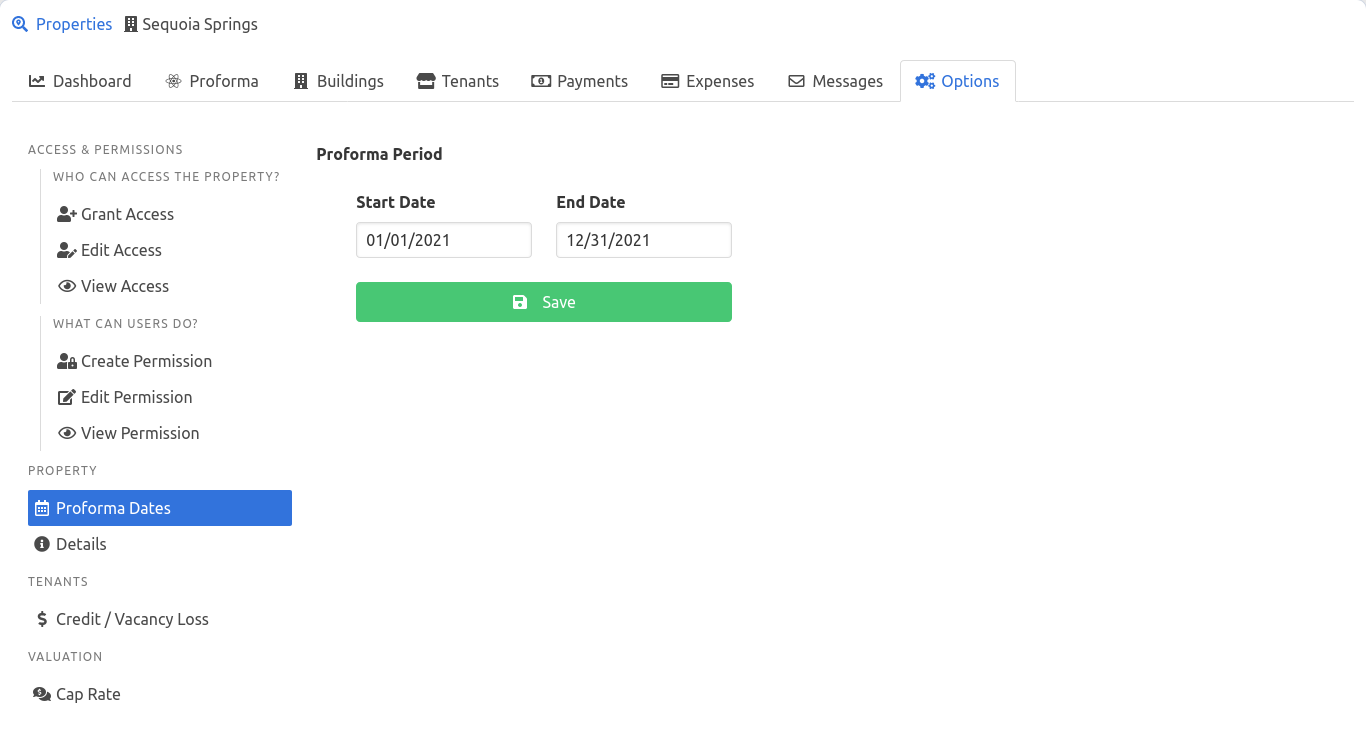
Task: Click the Edit Permission pencil icon
Action: coord(67,397)
